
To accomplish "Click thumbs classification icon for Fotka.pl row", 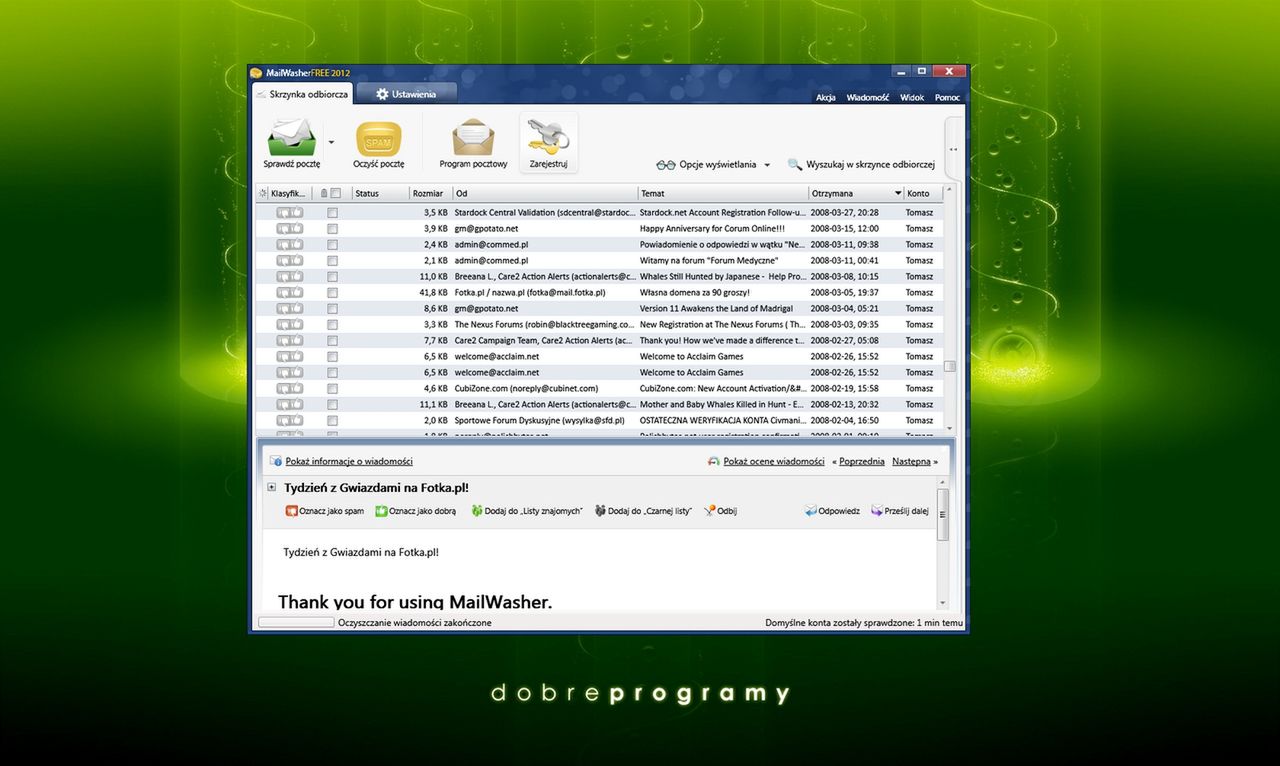I will 290,293.
